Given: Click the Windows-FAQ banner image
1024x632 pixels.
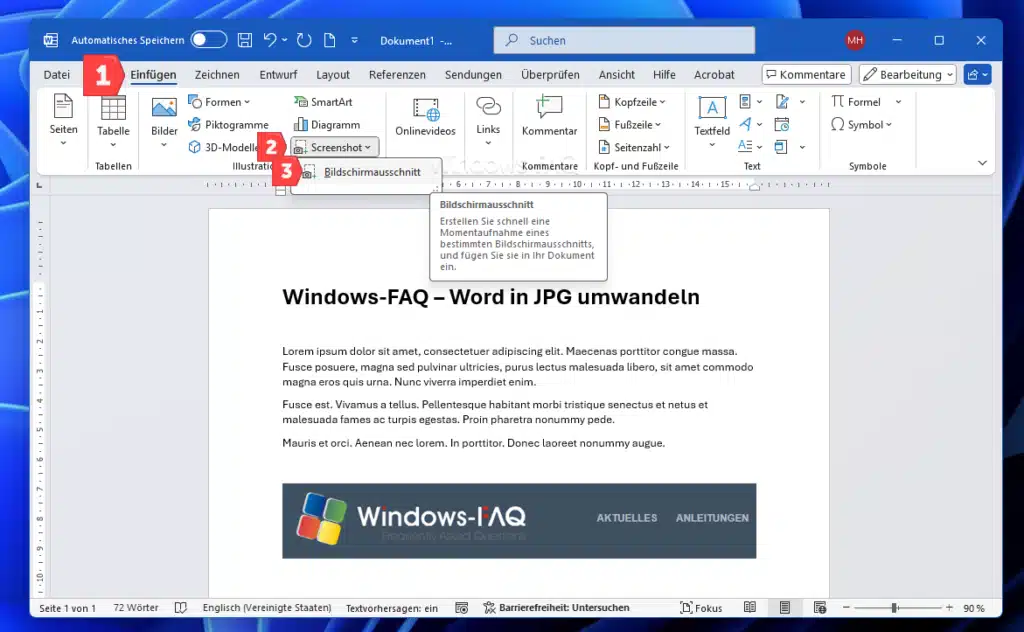Looking at the screenshot, I should [519, 521].
